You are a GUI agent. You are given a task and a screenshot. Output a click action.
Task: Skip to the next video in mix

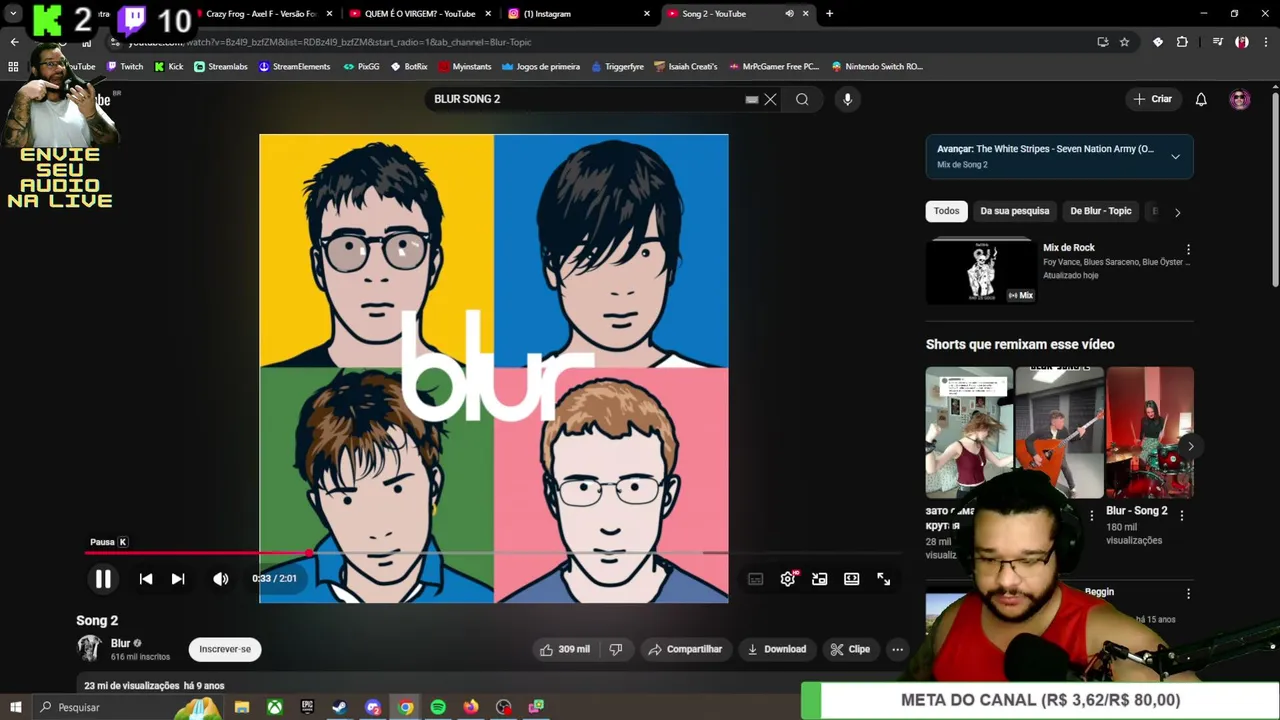(x=178, y=579)
